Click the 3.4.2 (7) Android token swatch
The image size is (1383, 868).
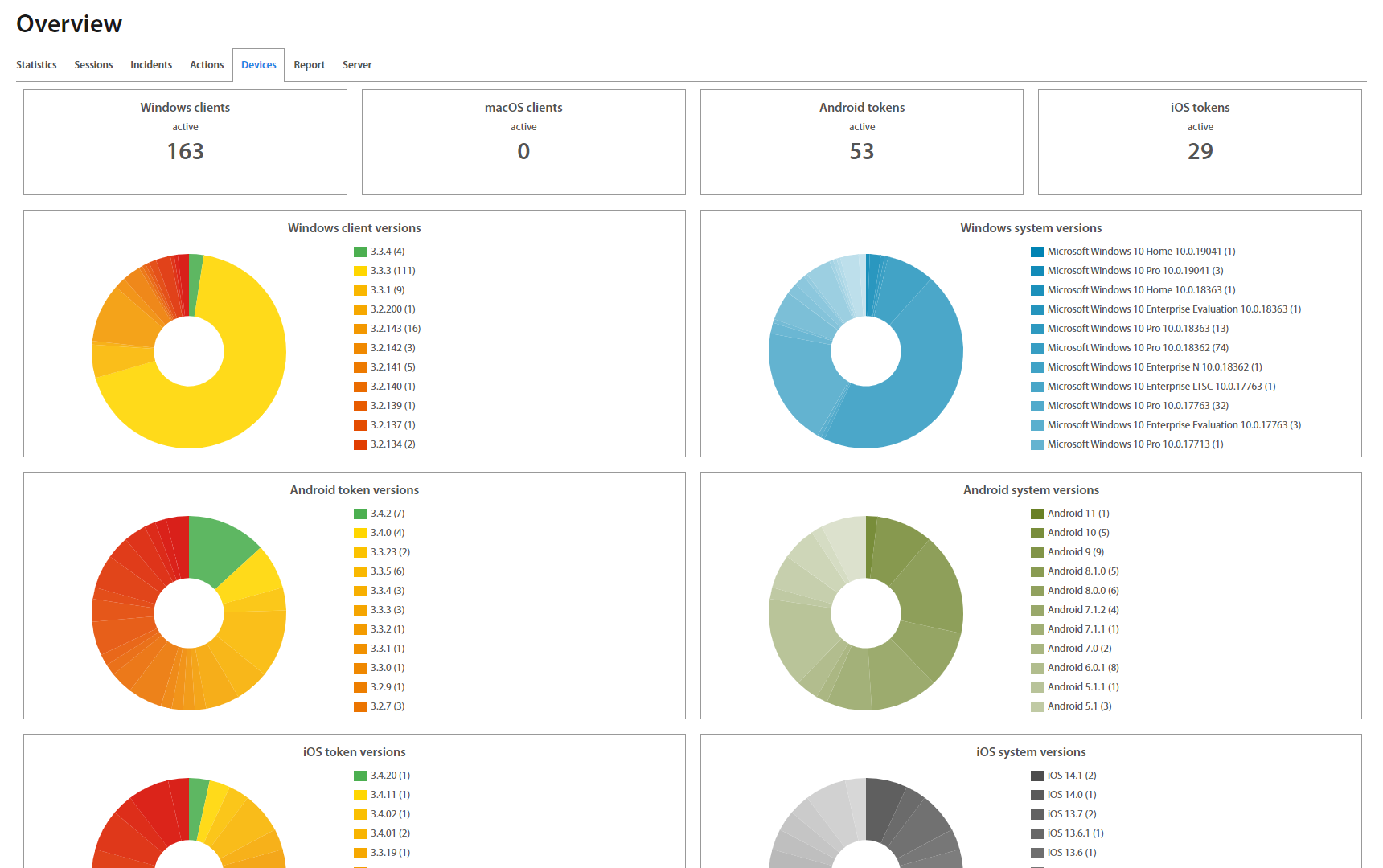click(360, 514)
